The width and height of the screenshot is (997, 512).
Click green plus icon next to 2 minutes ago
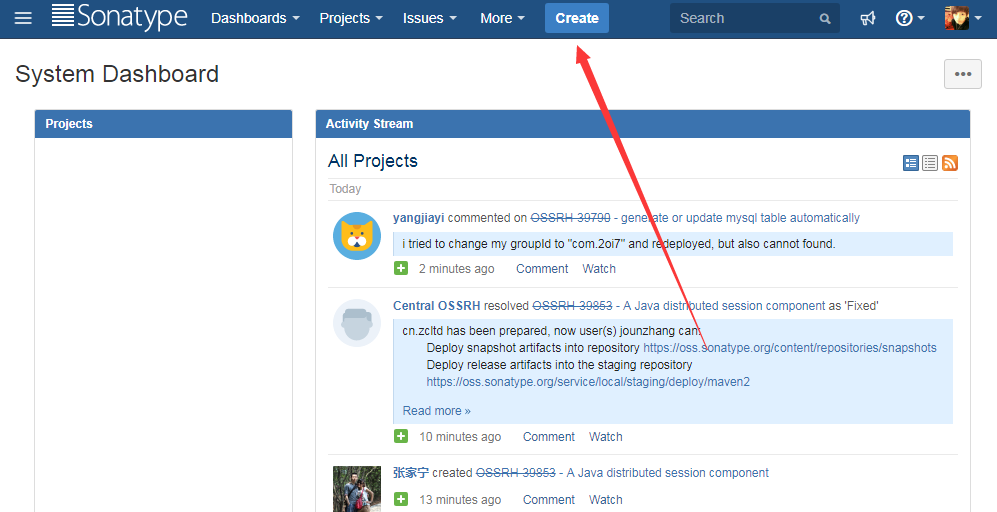click(401, 268)
